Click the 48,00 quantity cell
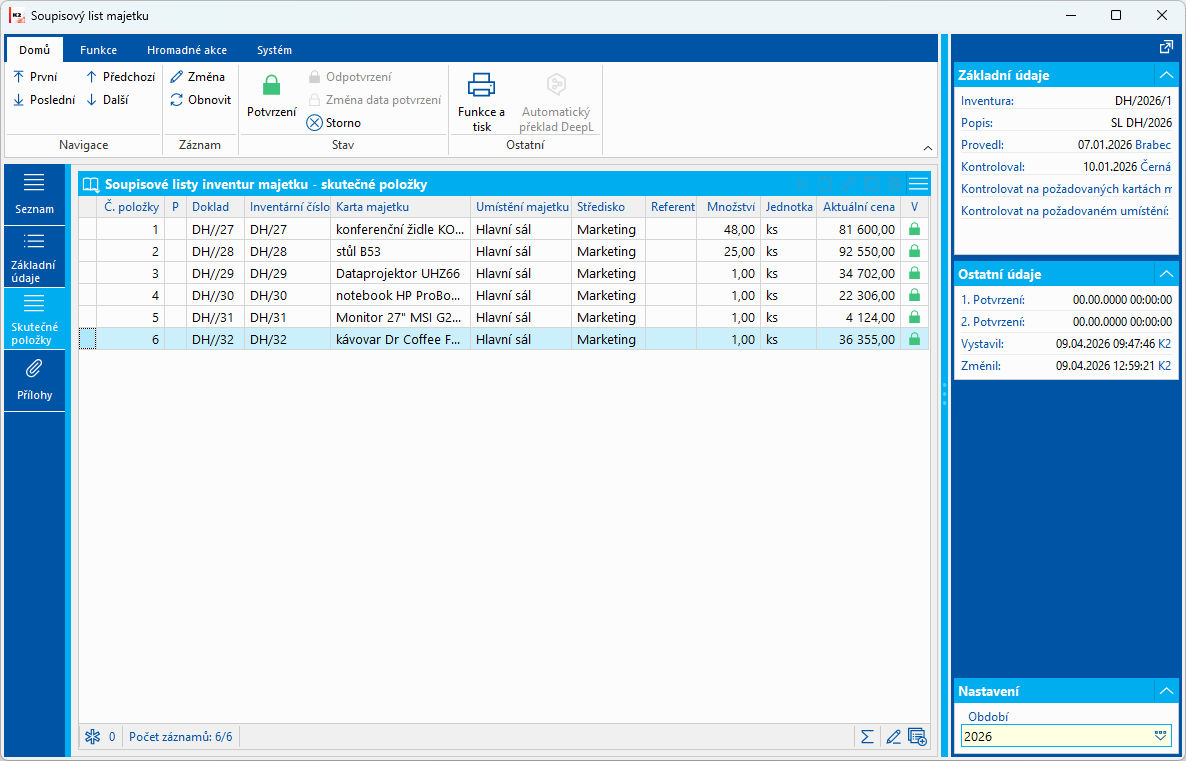Screen dimensions: 1186x761 coord(728,228)
